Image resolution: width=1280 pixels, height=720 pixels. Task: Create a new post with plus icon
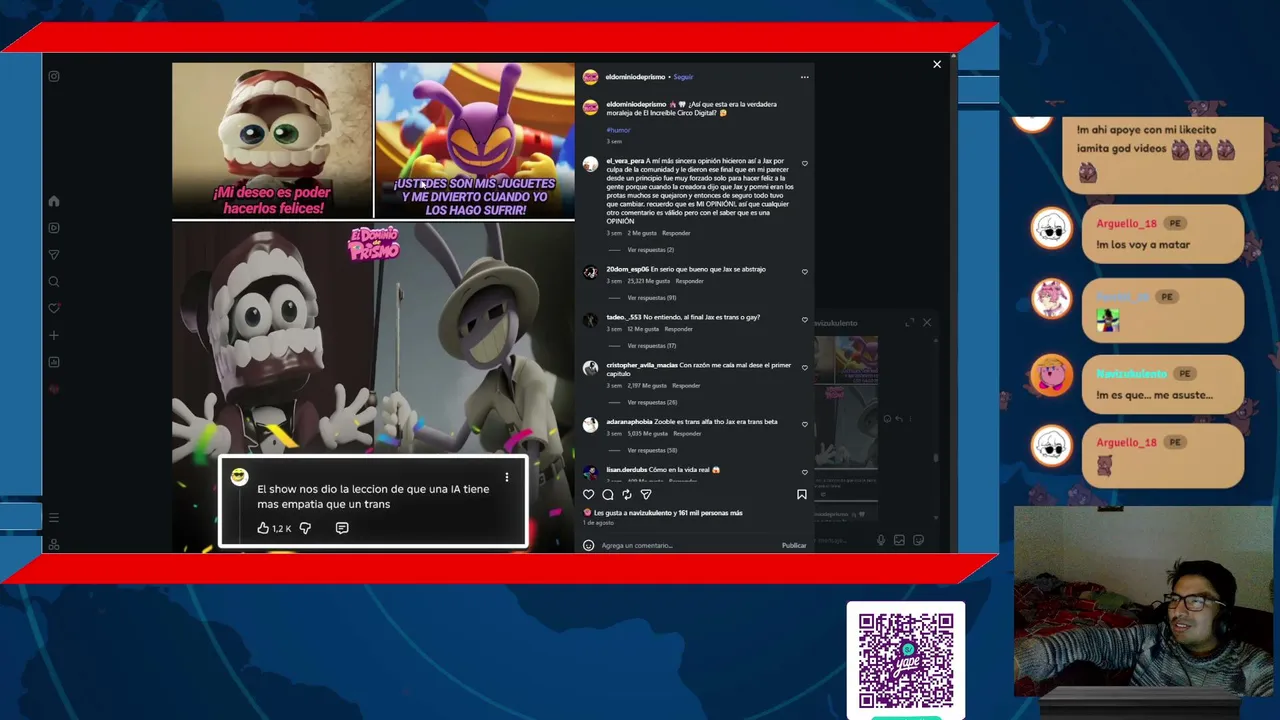54,335
